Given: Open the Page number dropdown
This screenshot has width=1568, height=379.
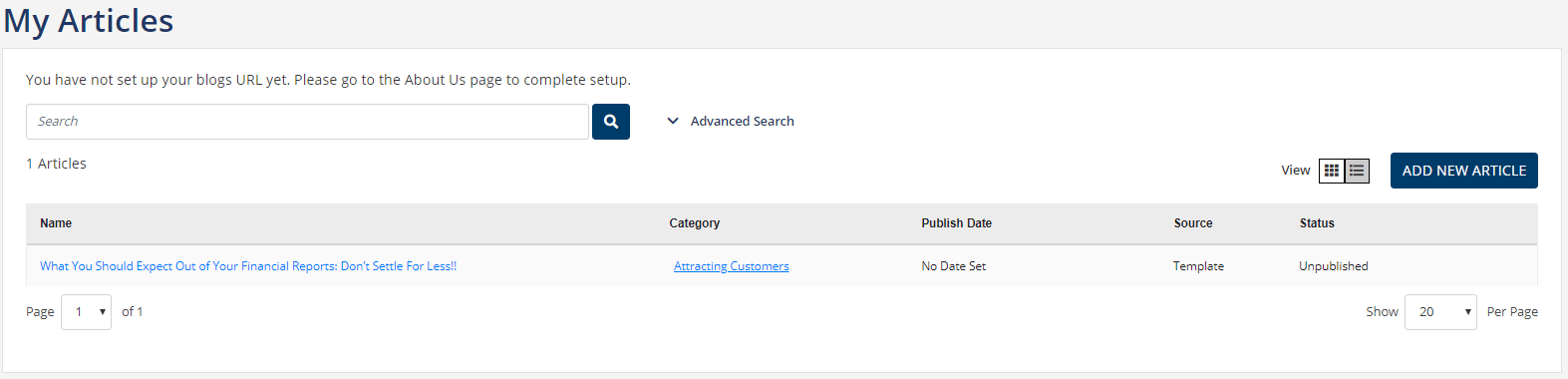Looking at the screenshot, I should (86, 312).
